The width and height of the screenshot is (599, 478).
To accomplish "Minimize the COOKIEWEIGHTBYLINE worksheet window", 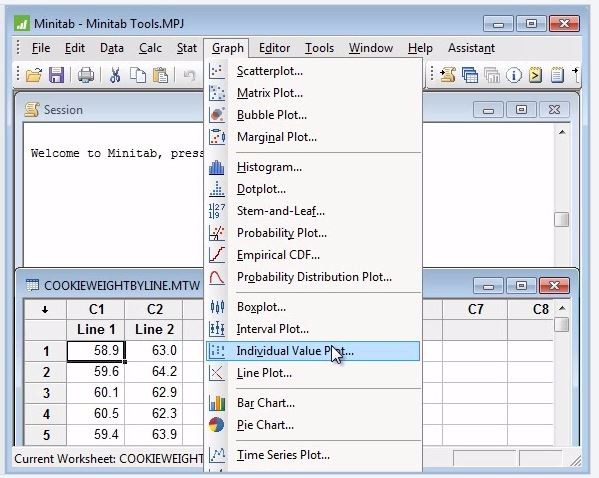I will pyautogui.click(x=488, y=286).
